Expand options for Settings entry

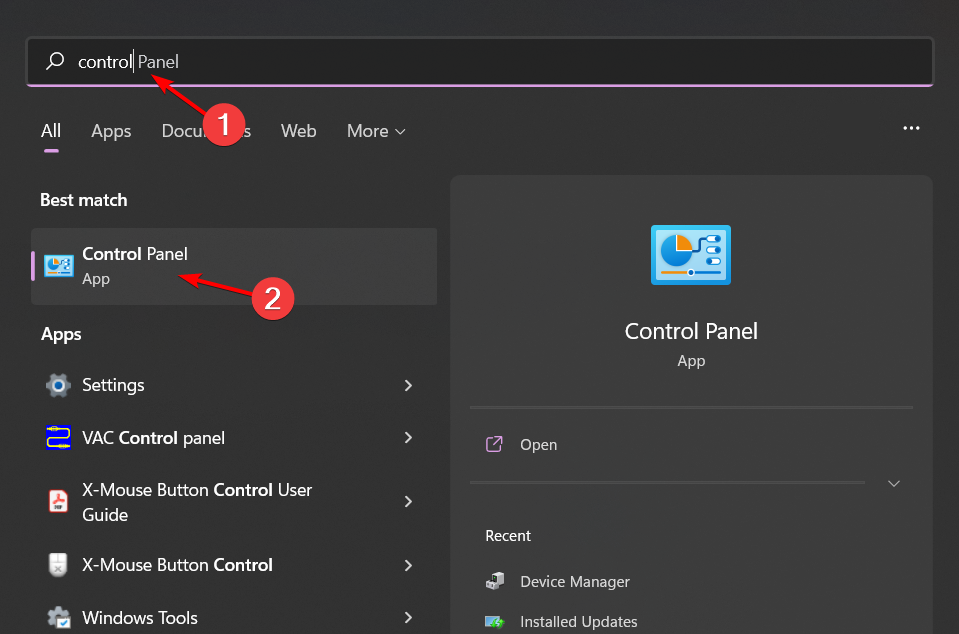click(408, 385)
